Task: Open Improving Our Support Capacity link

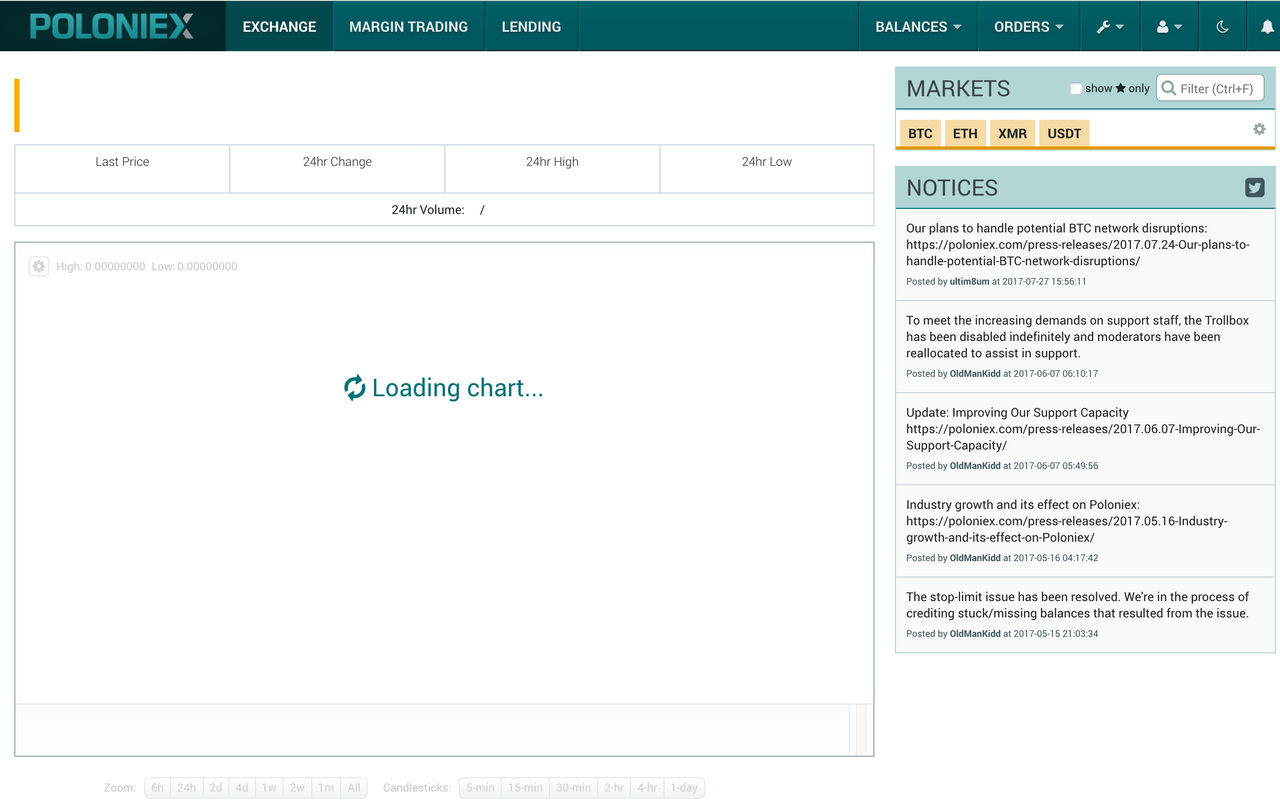Action: (1082, 437)
